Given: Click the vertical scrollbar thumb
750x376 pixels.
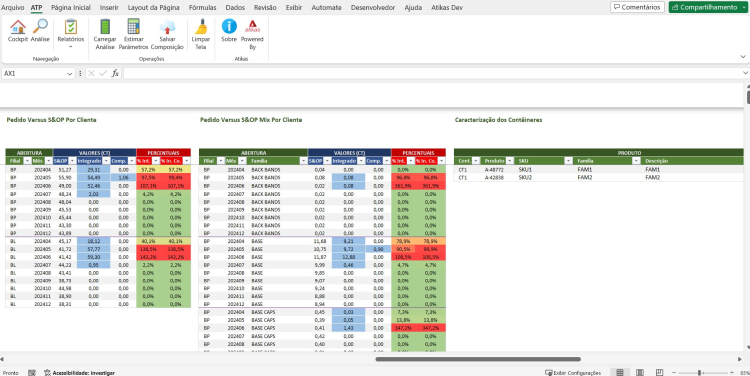Looking at the screenshot, I should (x=748, y=97).
